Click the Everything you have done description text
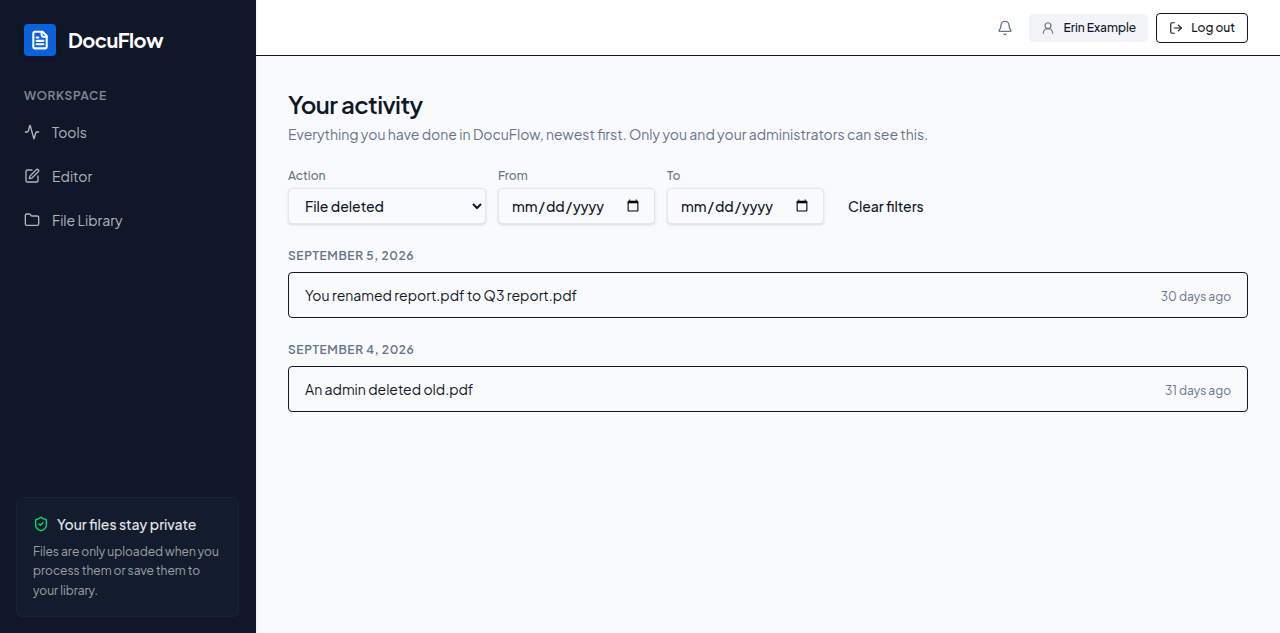 (608, 134)
